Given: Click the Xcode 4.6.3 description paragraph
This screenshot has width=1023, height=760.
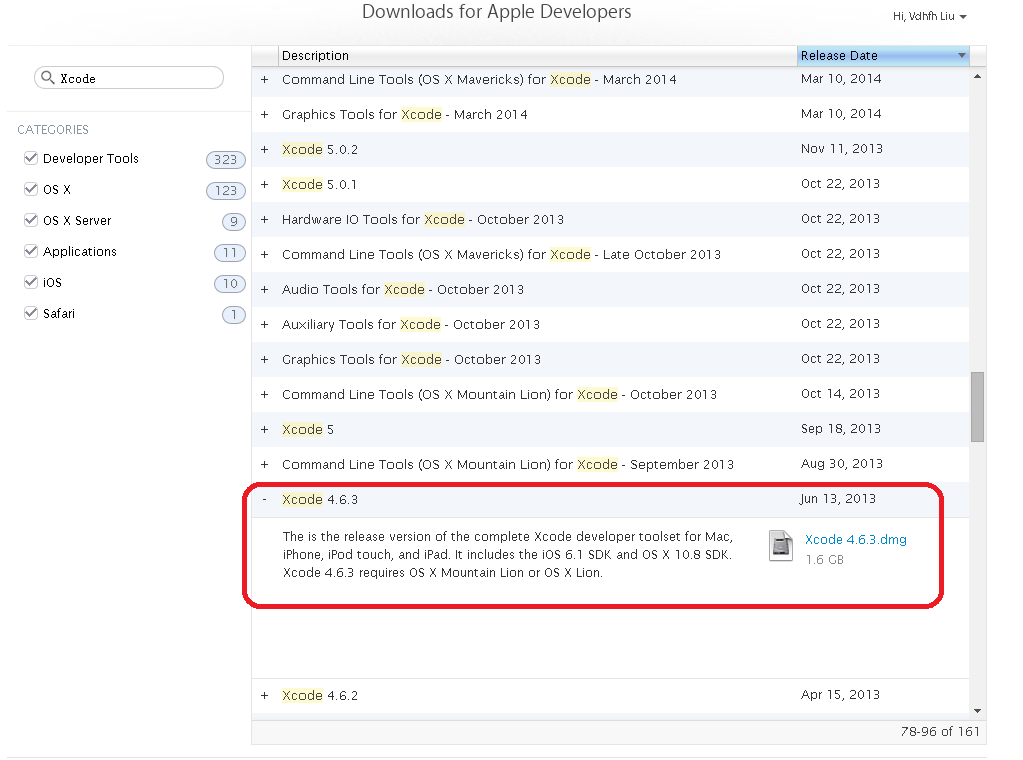Looking at the screenshot, I should point(508,555).
